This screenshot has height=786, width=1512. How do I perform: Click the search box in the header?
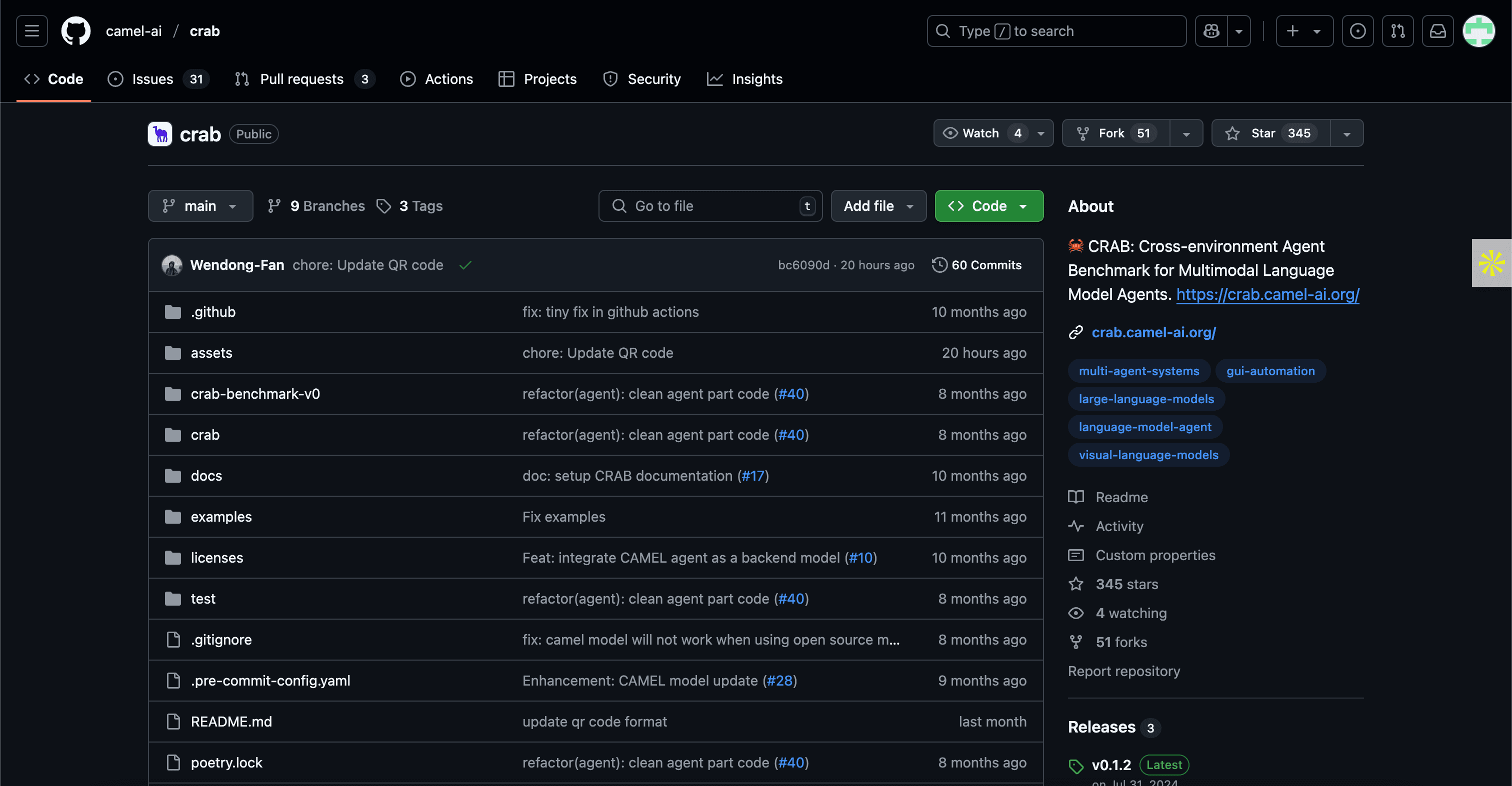[x=1056, y=31]
